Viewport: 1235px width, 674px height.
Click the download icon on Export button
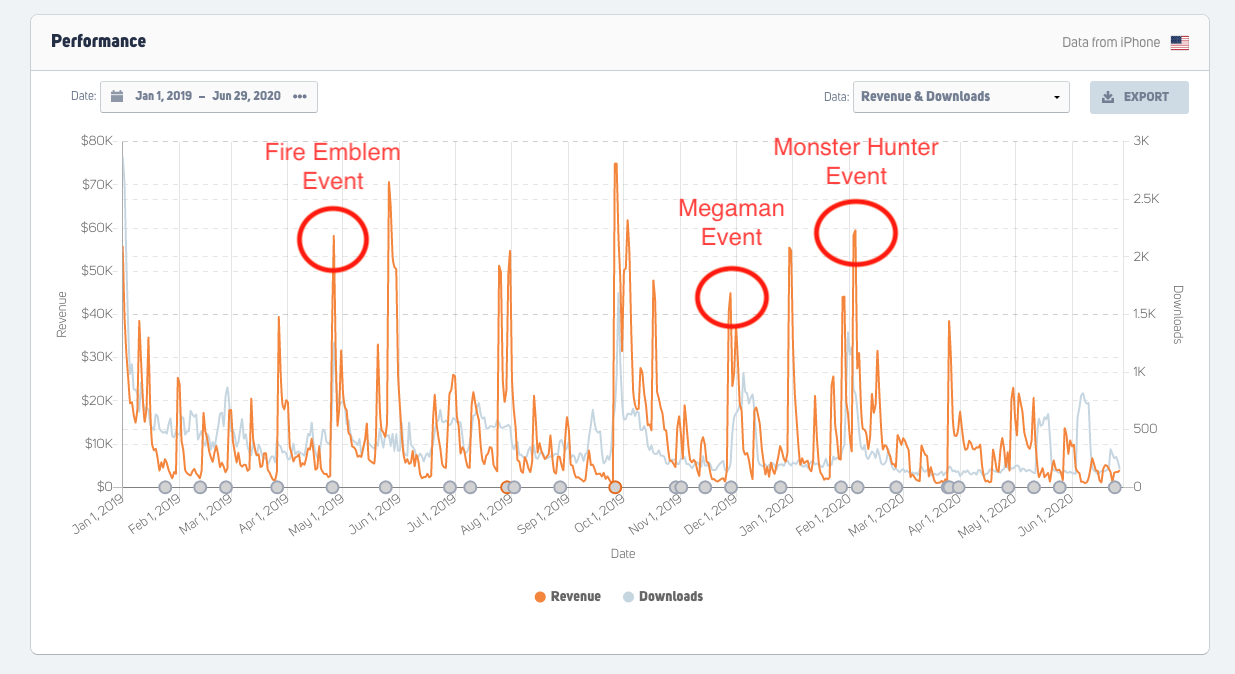(1107, 98)
